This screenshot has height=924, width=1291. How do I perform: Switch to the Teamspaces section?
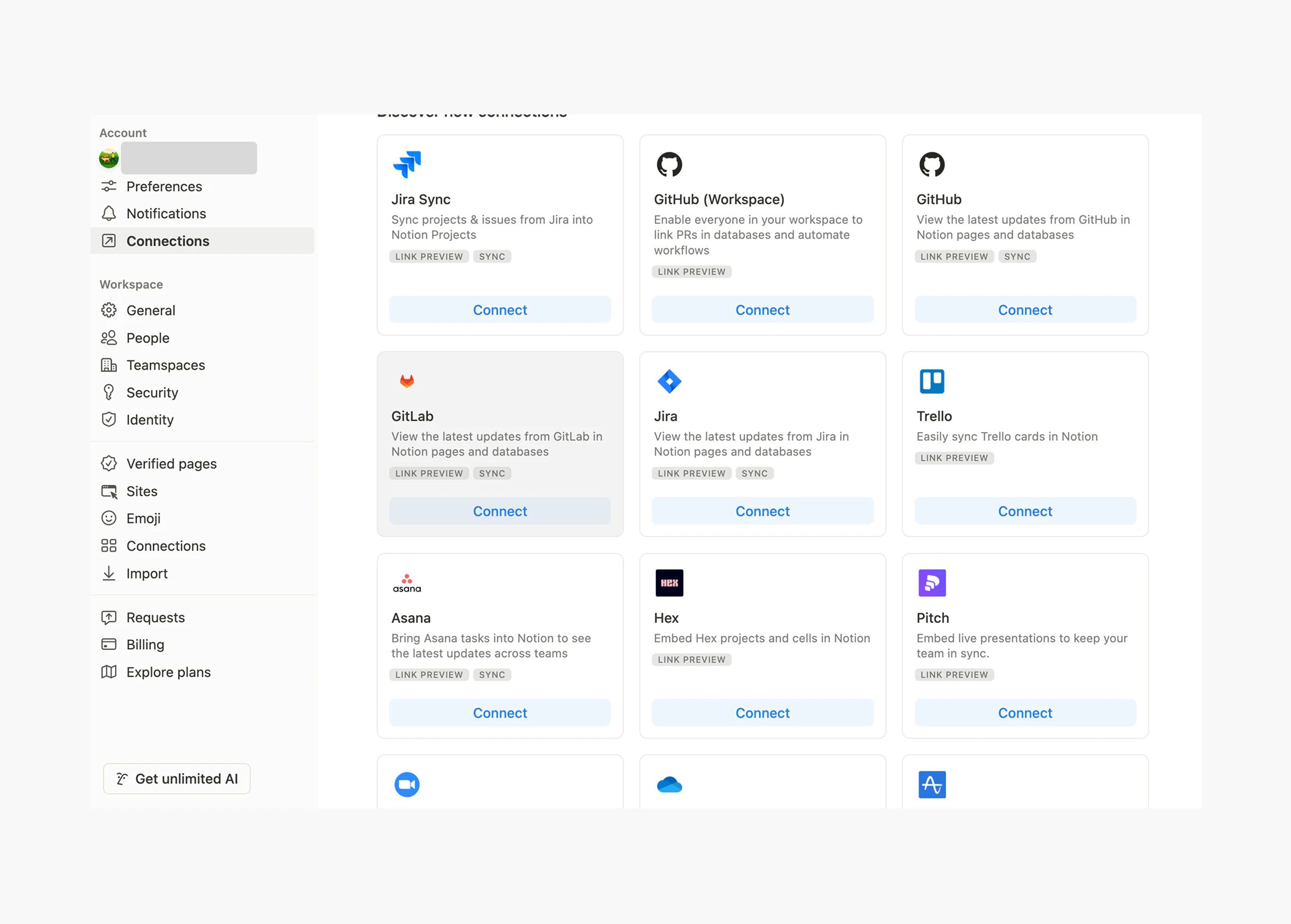pyautogui.click(x=166, y=364)
